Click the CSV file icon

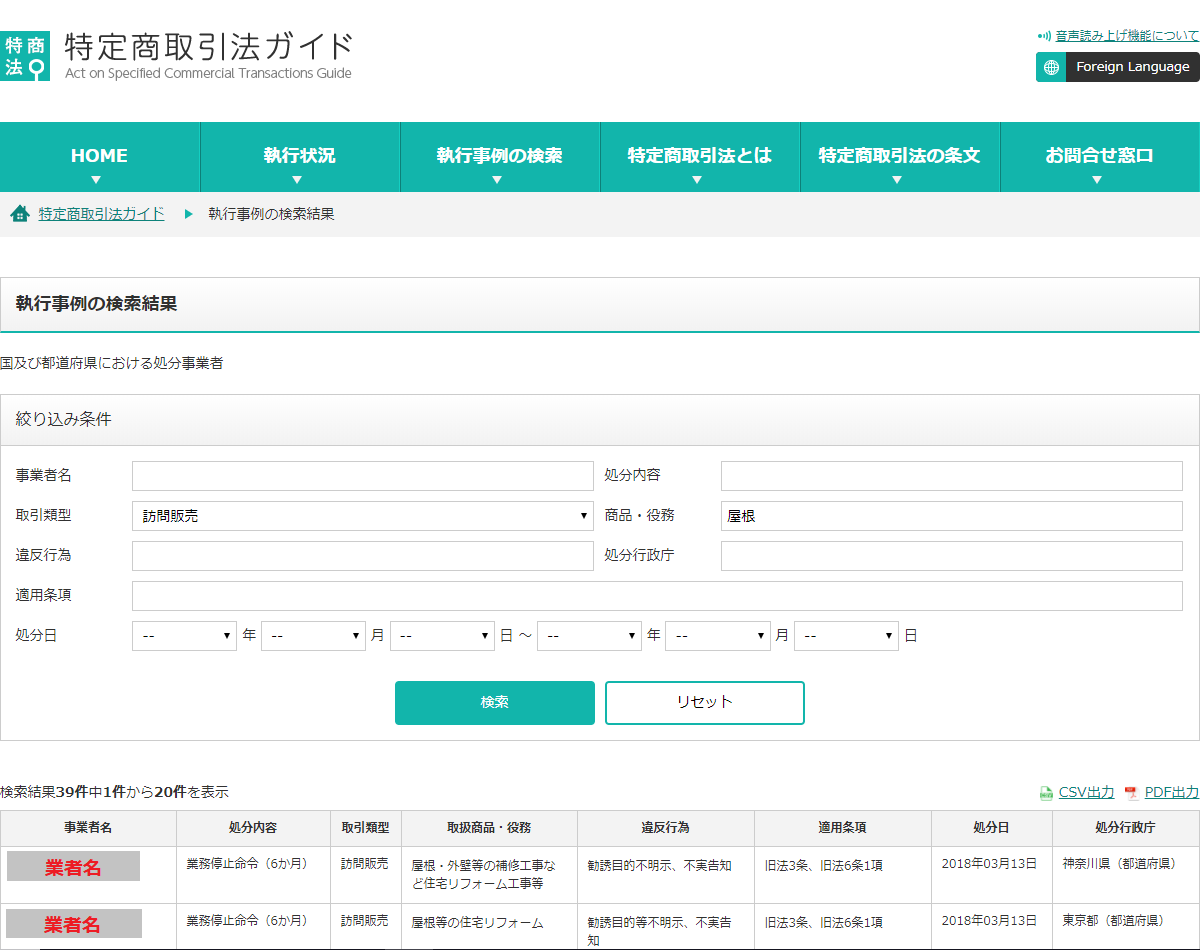pyautogui.click(x=1046, y=793)
